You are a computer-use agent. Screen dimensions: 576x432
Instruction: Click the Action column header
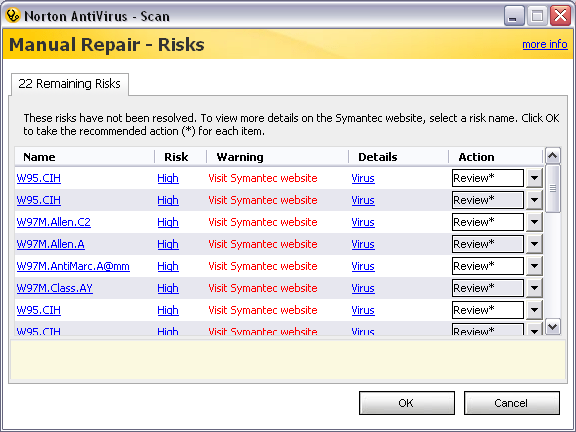point(476,157)
